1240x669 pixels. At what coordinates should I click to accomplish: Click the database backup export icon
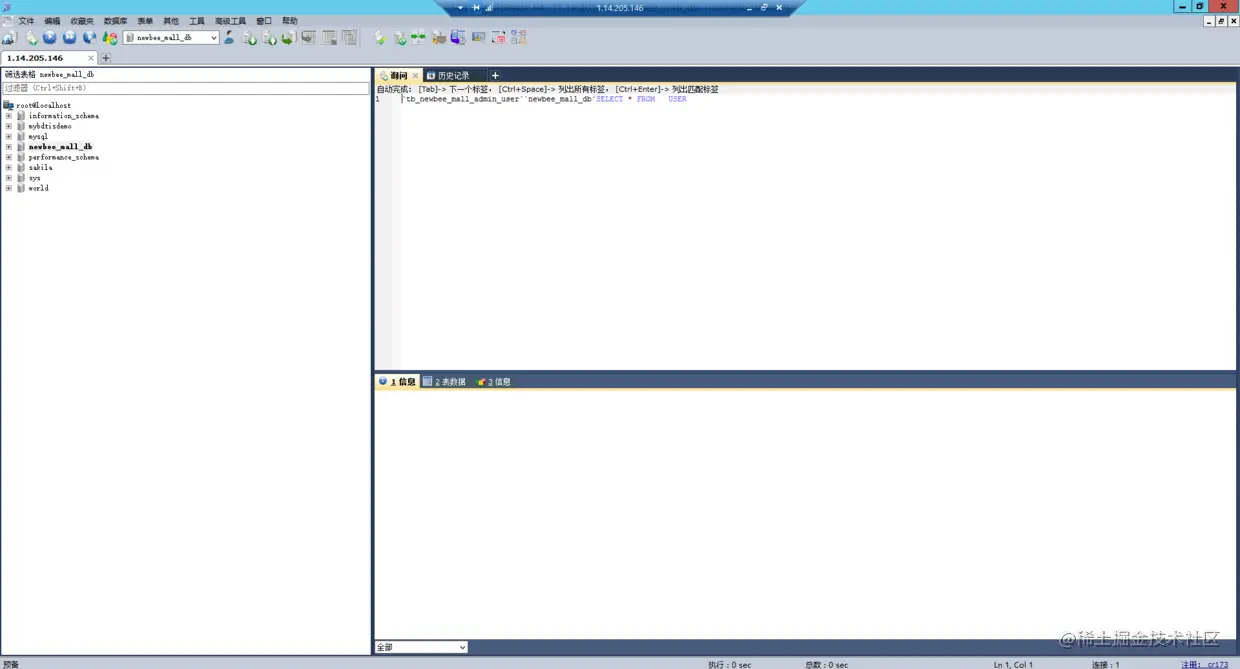(269, 38)
